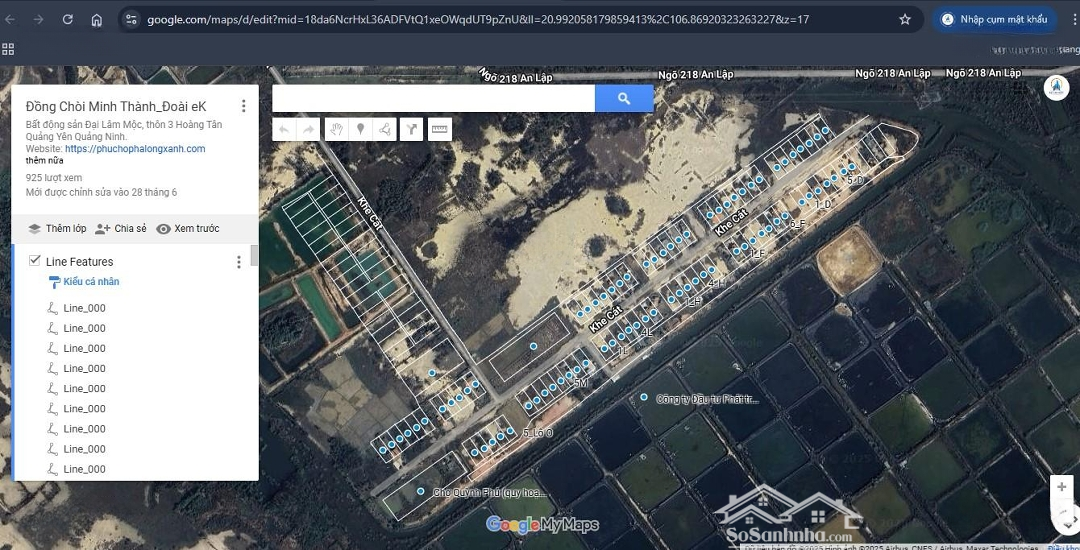1080x550 pixels.
Task: Expand description with 'thêm nữa'
Action: pos(44,160)
